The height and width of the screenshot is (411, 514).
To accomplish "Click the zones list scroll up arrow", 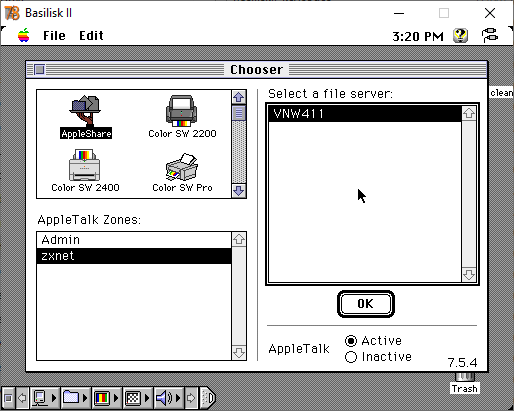I will pyautogui.click(x=239, y=239).
